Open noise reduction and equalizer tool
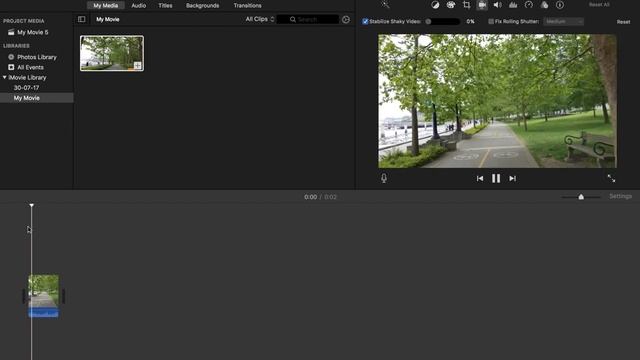The image size is (640, 360). click(x=513, y=5)
